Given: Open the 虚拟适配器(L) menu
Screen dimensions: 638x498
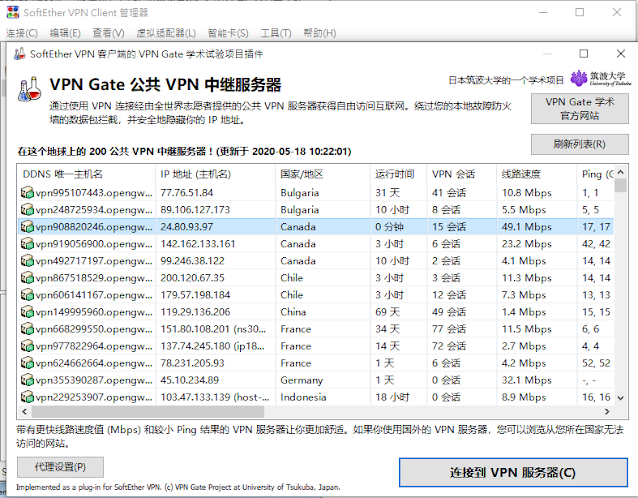Looking at the screenshot, I should (166, 33).
